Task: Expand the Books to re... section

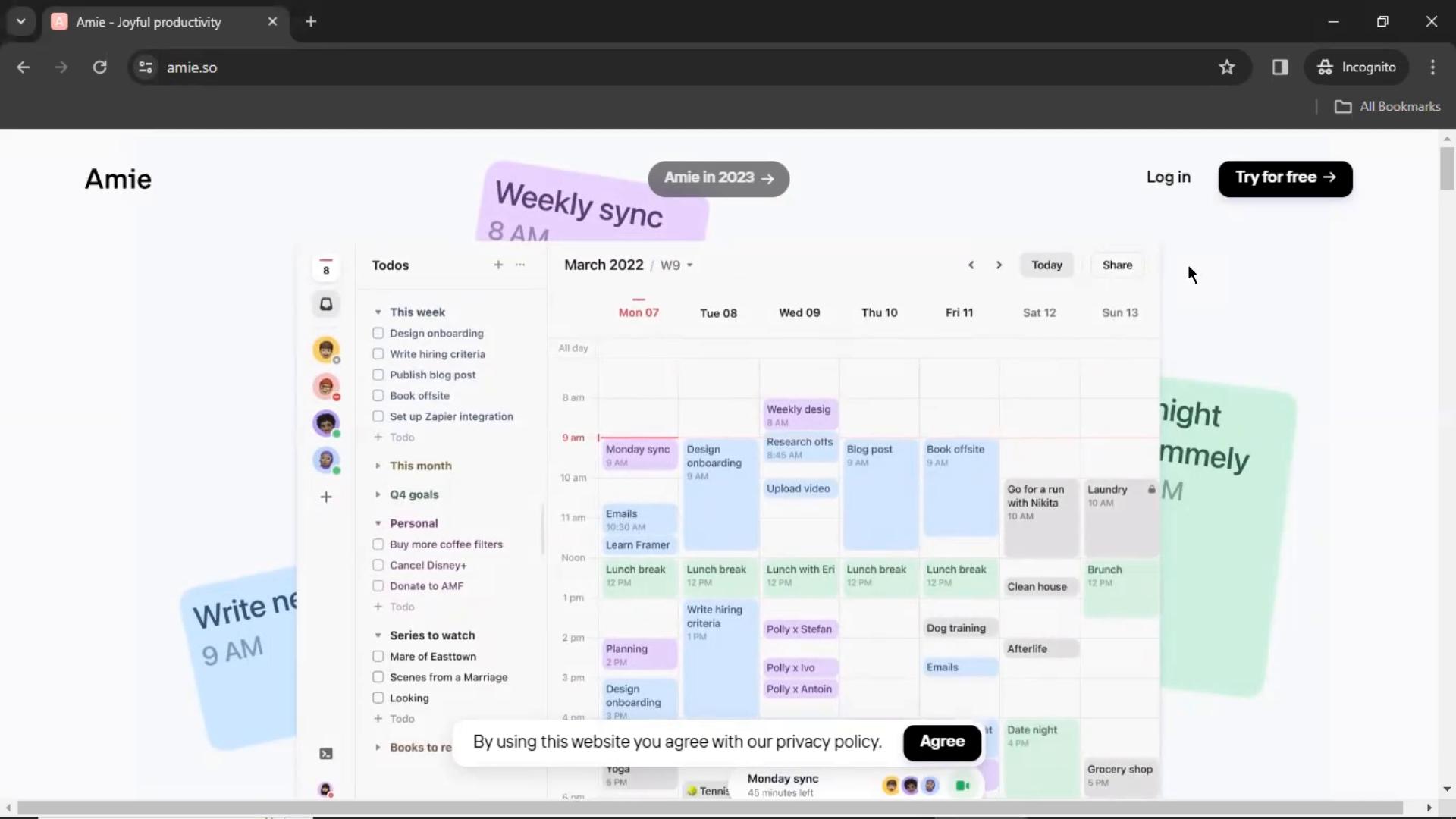Action: 379,748
